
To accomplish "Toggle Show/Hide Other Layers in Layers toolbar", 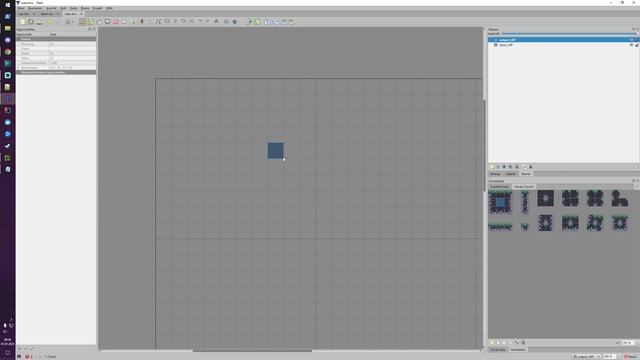I will point(524,167).
